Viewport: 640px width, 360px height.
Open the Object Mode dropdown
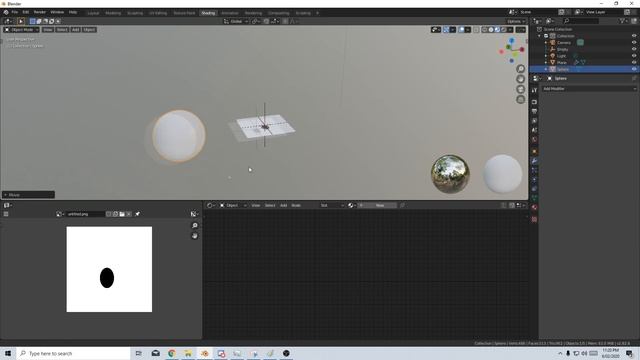[x=22, y=30]
